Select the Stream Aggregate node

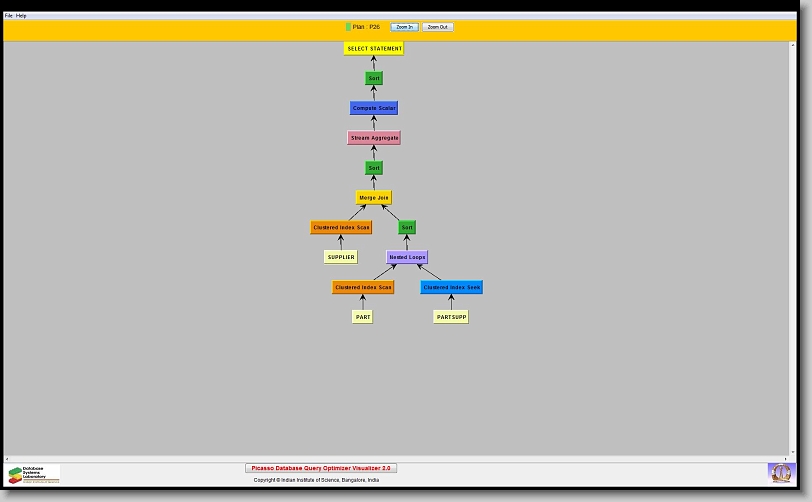[x=374, y=138]
